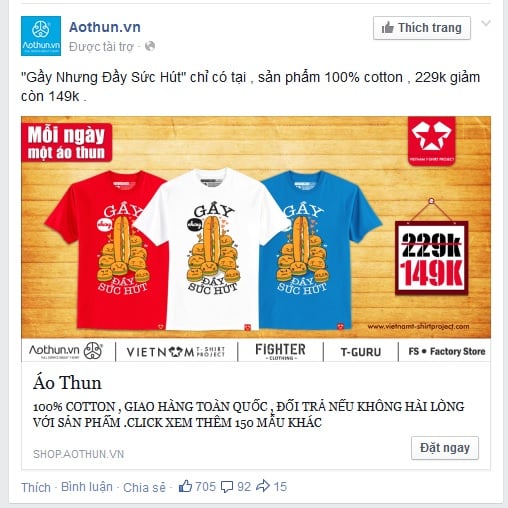Click the T-GURU brand logo
This screenshot has width=508, height=508.
[x=361, y=352]
